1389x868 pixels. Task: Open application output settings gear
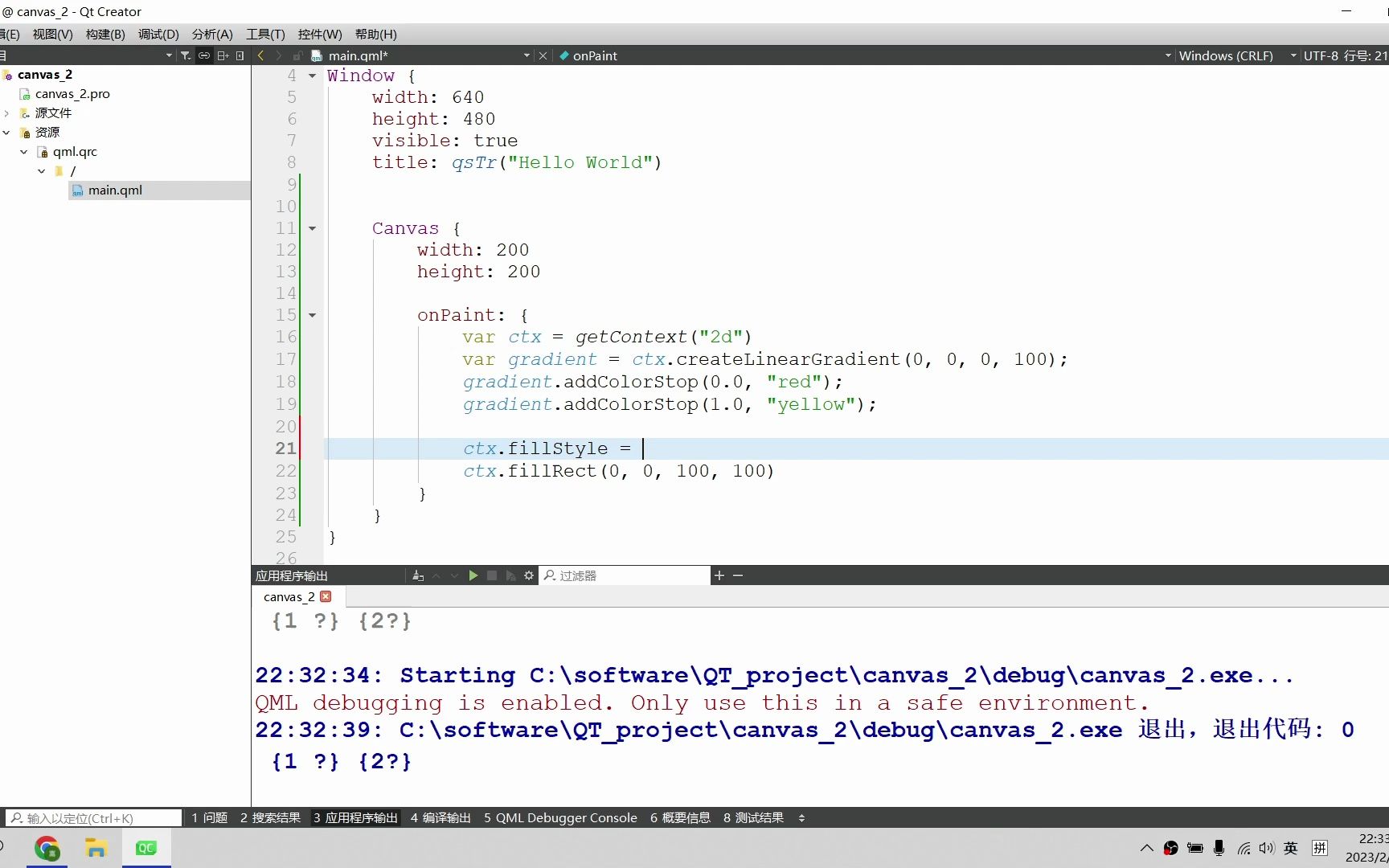point(529,575)
